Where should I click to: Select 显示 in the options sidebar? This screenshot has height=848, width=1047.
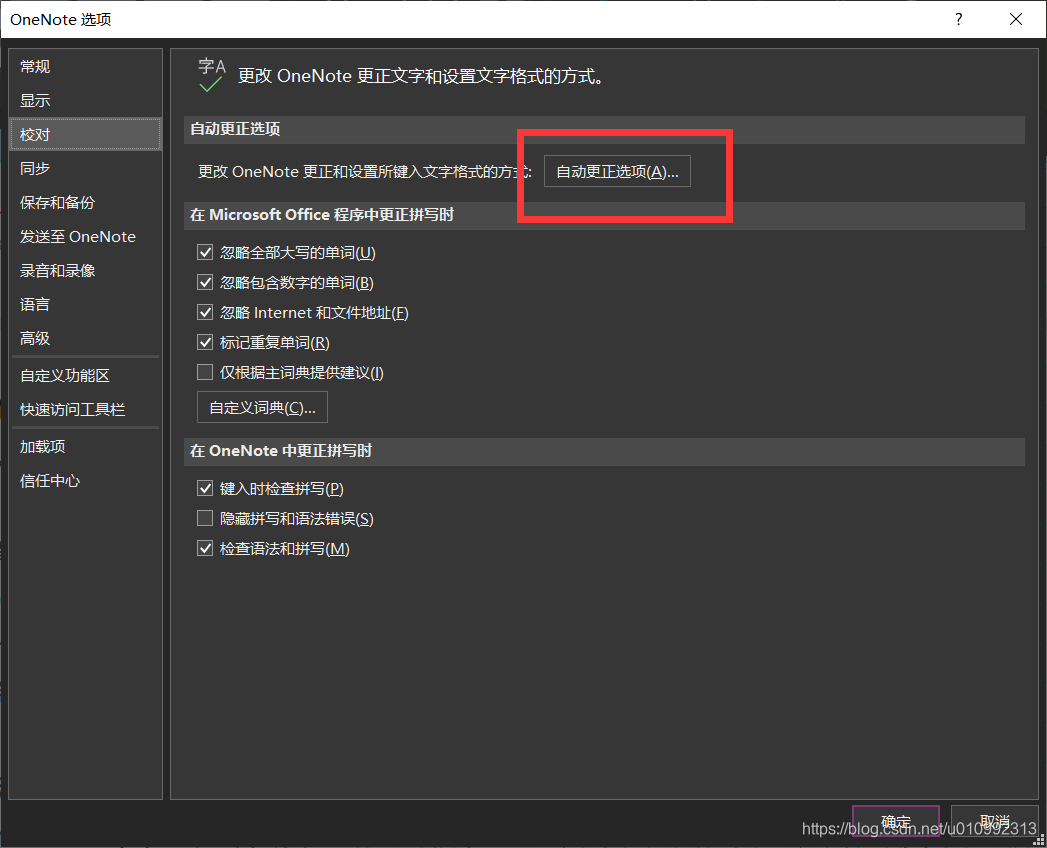point(85,100)
